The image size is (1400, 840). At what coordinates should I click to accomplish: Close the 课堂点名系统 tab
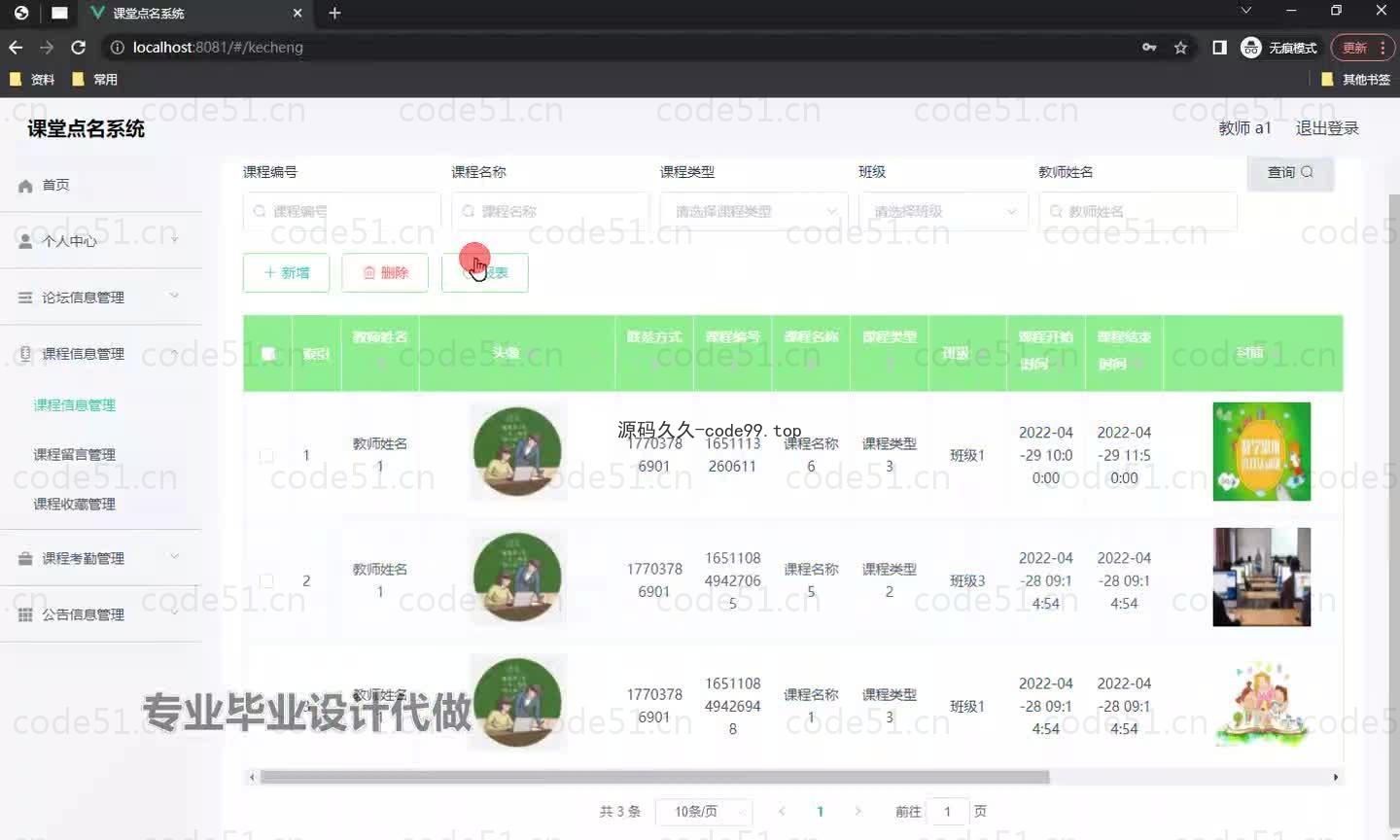click(297, 13)
